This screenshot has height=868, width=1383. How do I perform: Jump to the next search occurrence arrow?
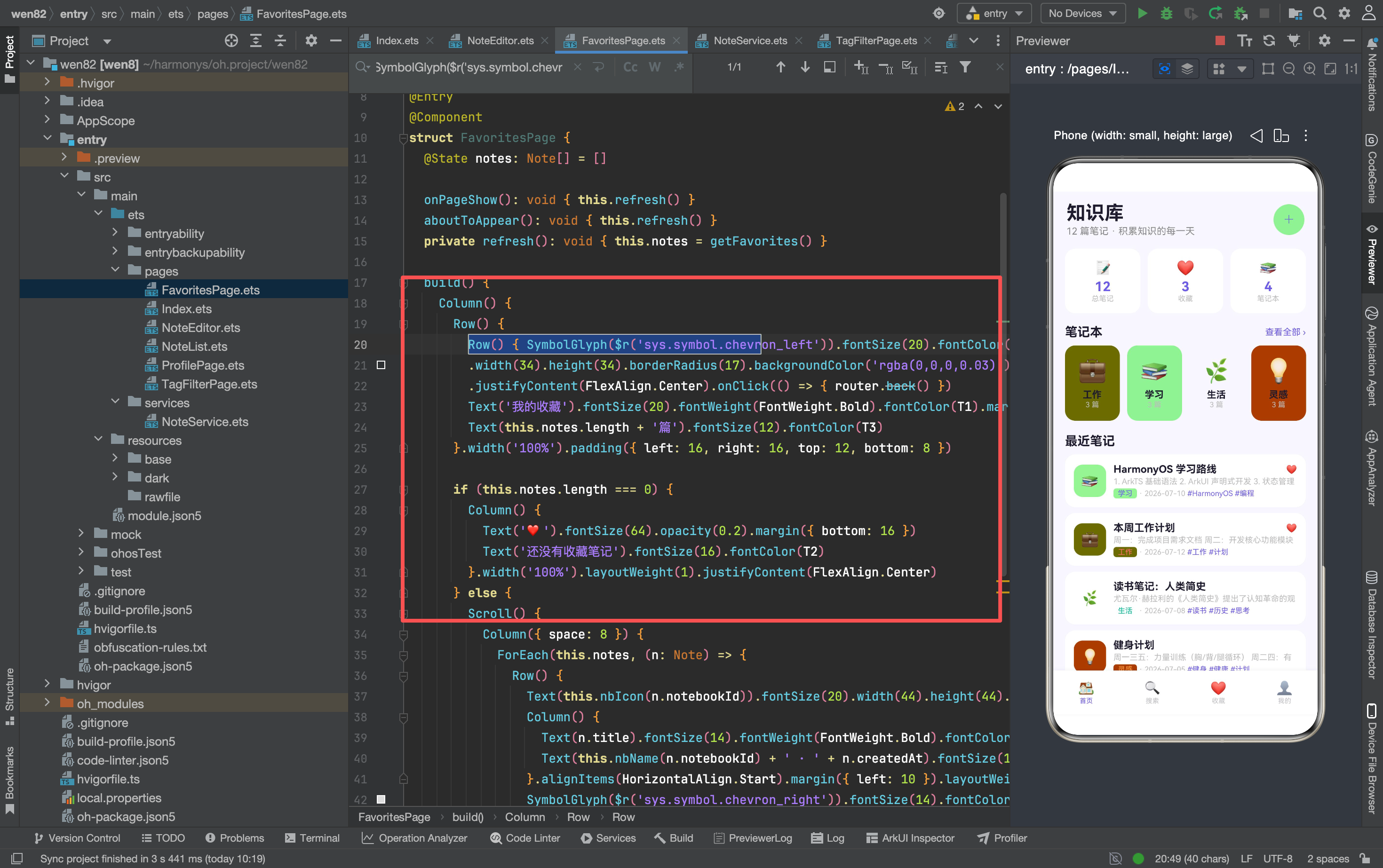pos(805,67)
